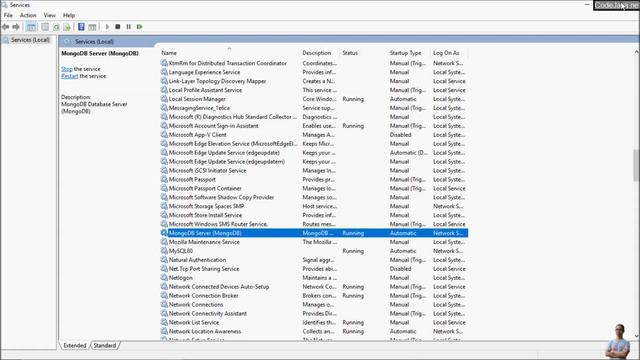The width and height of the screenshot is (640, 360).
Task: Click the scrollbar up arrow
Action: (636, 52)
